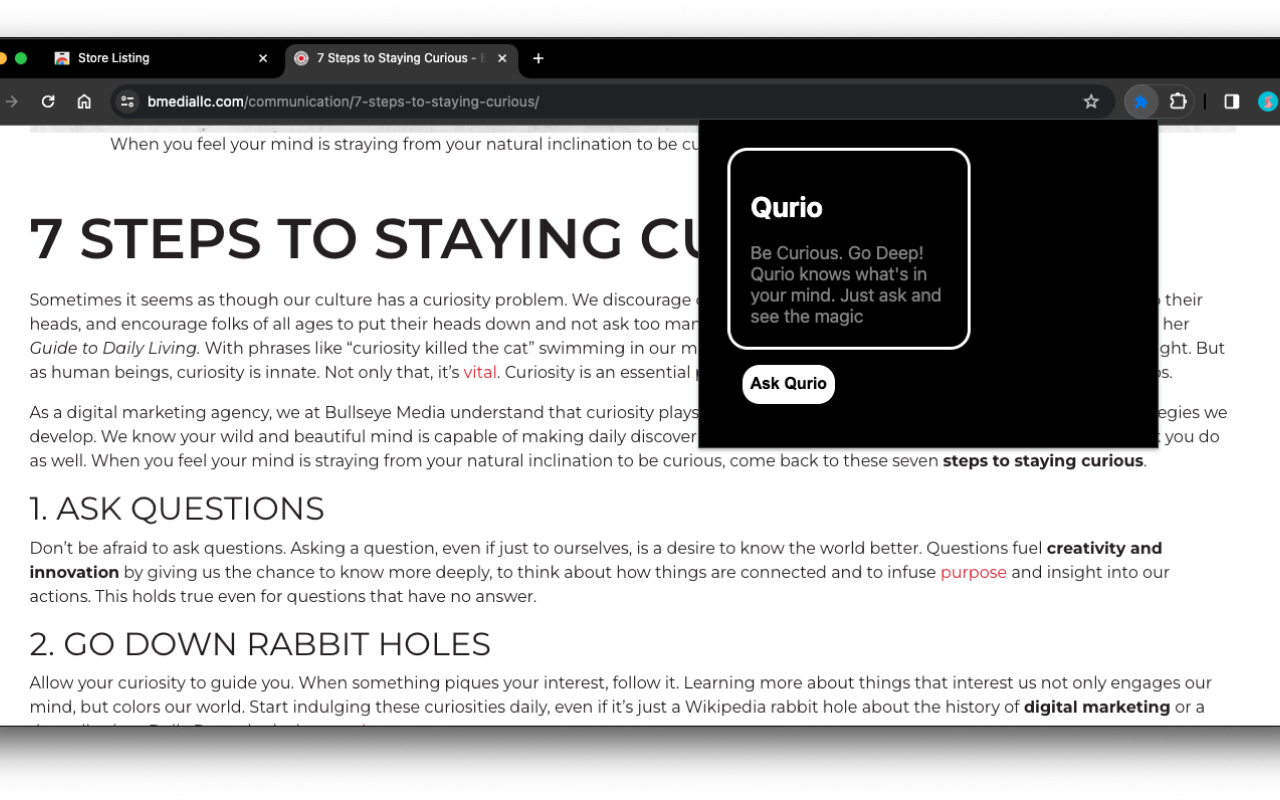Close the 7 Steps to Staying Curious tab
The height and width of the screenshot is (800, 1280).
point(502,58)
